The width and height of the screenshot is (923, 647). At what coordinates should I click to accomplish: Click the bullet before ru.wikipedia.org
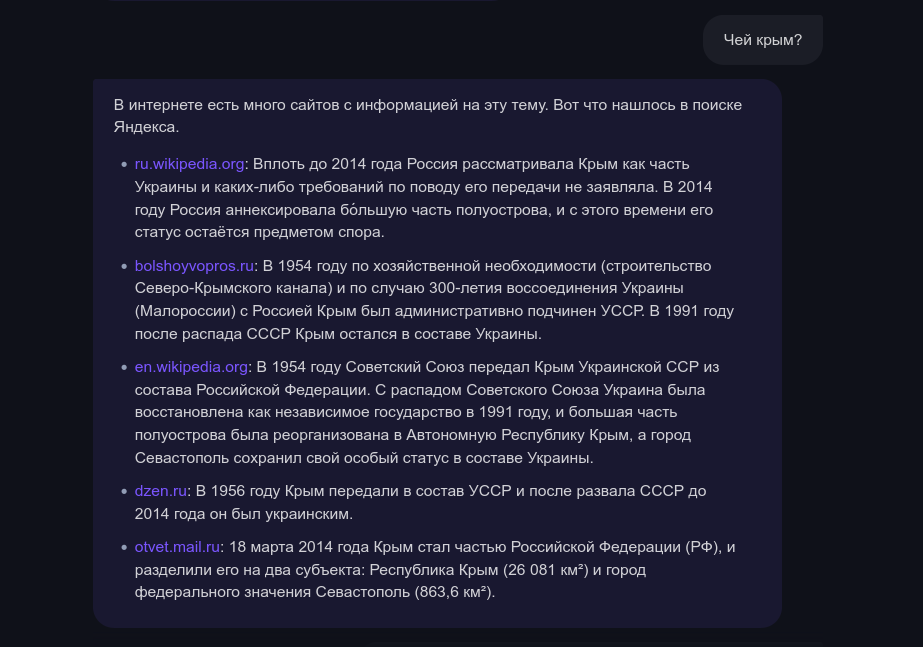pyautogui.click(x=124, y=165)
